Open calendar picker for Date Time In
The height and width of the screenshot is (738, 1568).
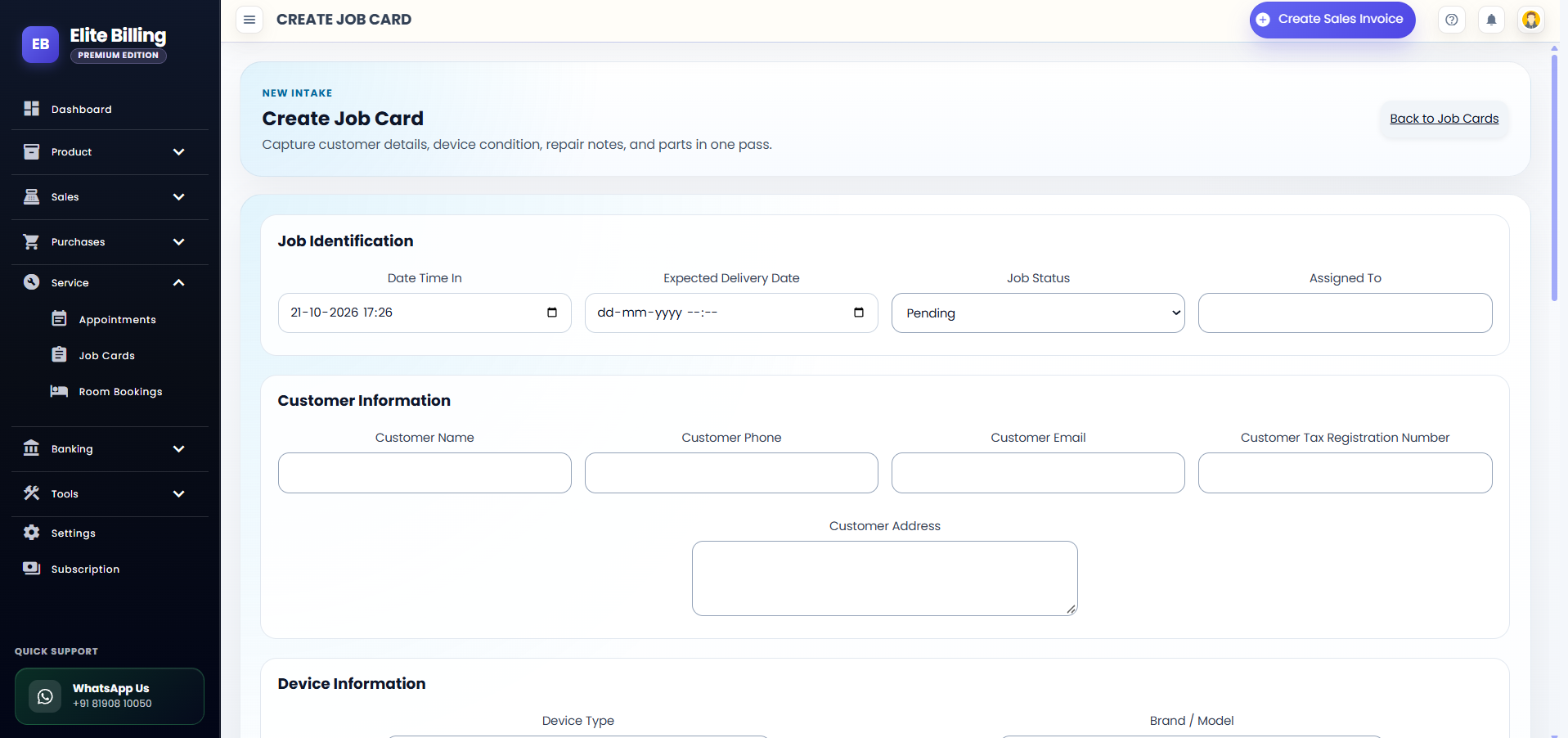coord(552,313)
